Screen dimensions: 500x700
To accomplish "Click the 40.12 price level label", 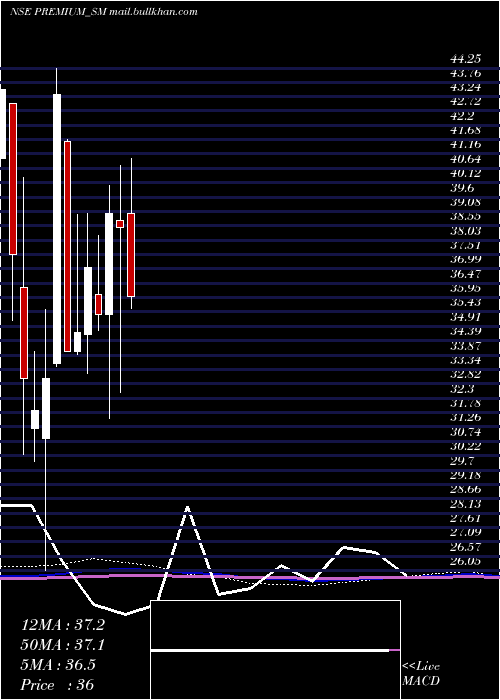I will 465,173.
